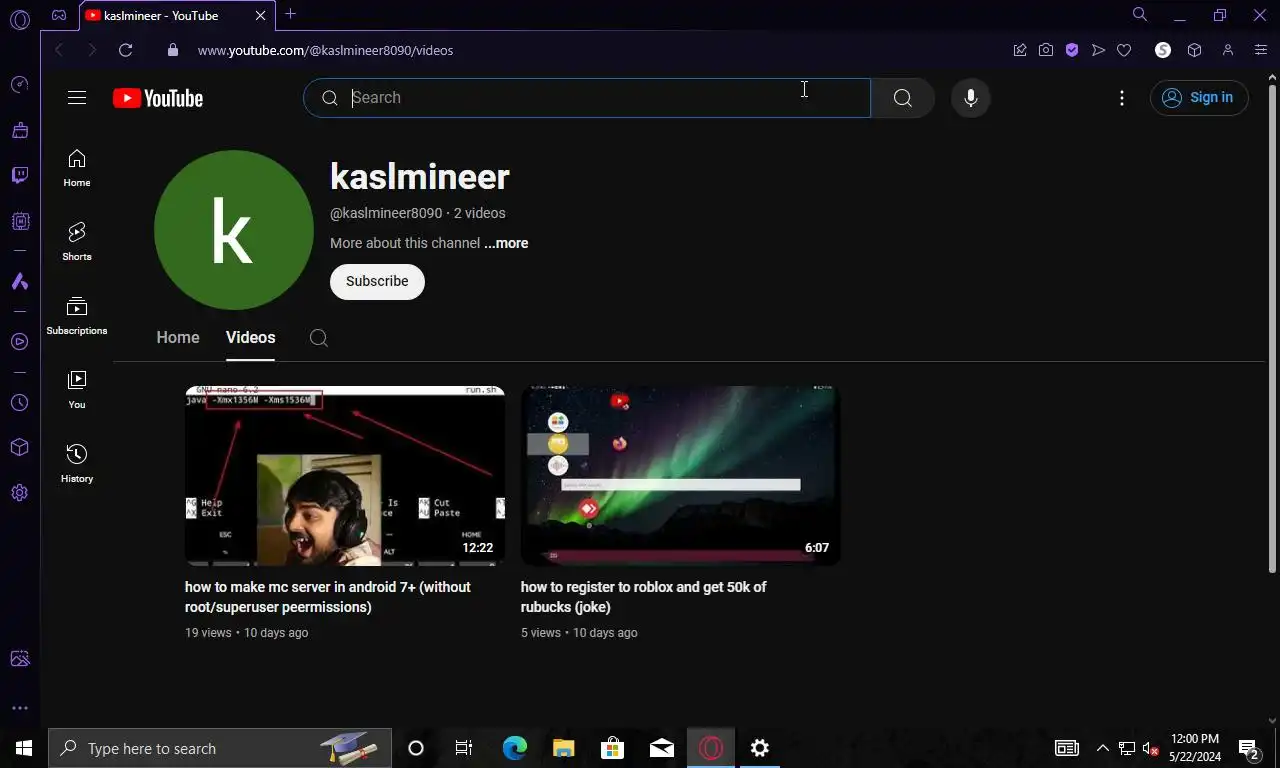Search within the channel using magnifier
The height and width of the screenshot is (768, 1280).
tap(319, 338)
